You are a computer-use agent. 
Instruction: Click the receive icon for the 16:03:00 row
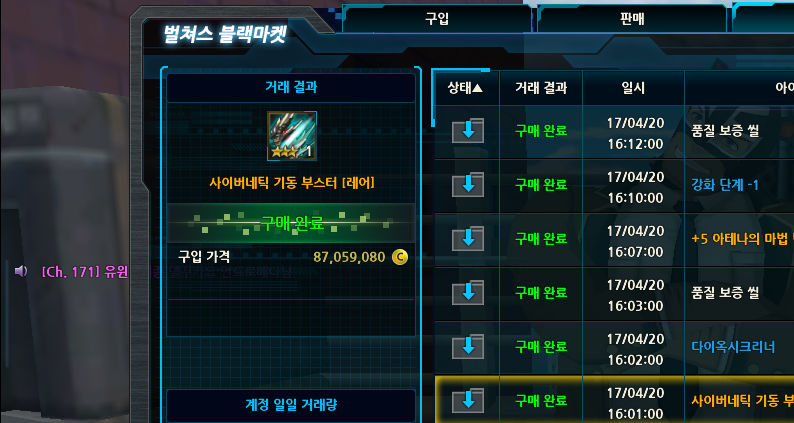point(468,293)
